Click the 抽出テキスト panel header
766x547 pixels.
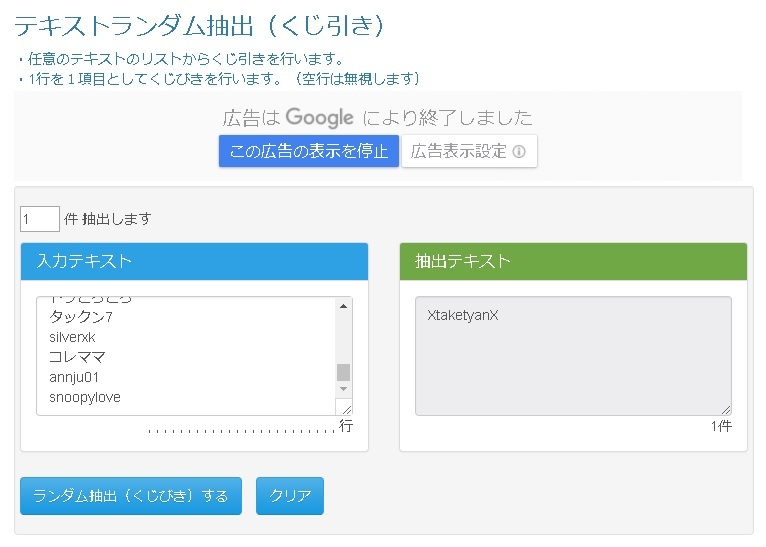tap(573, 261)
